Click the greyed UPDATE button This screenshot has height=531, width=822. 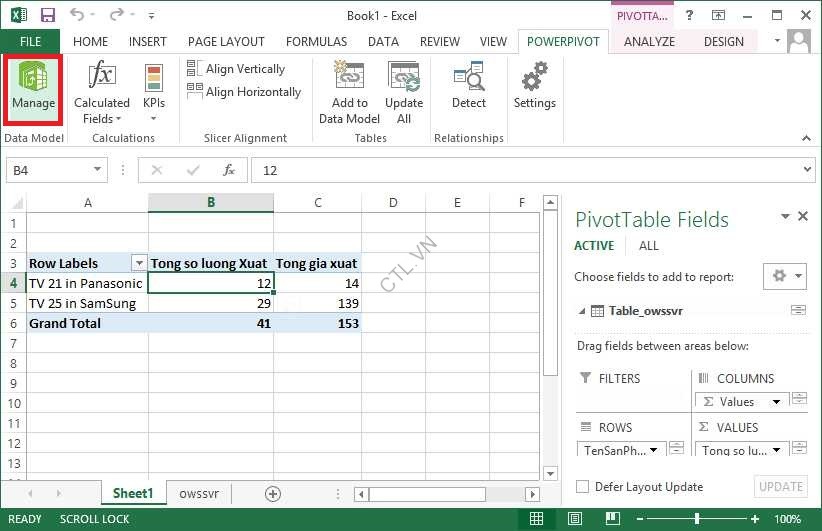click(x=780, y=487)
